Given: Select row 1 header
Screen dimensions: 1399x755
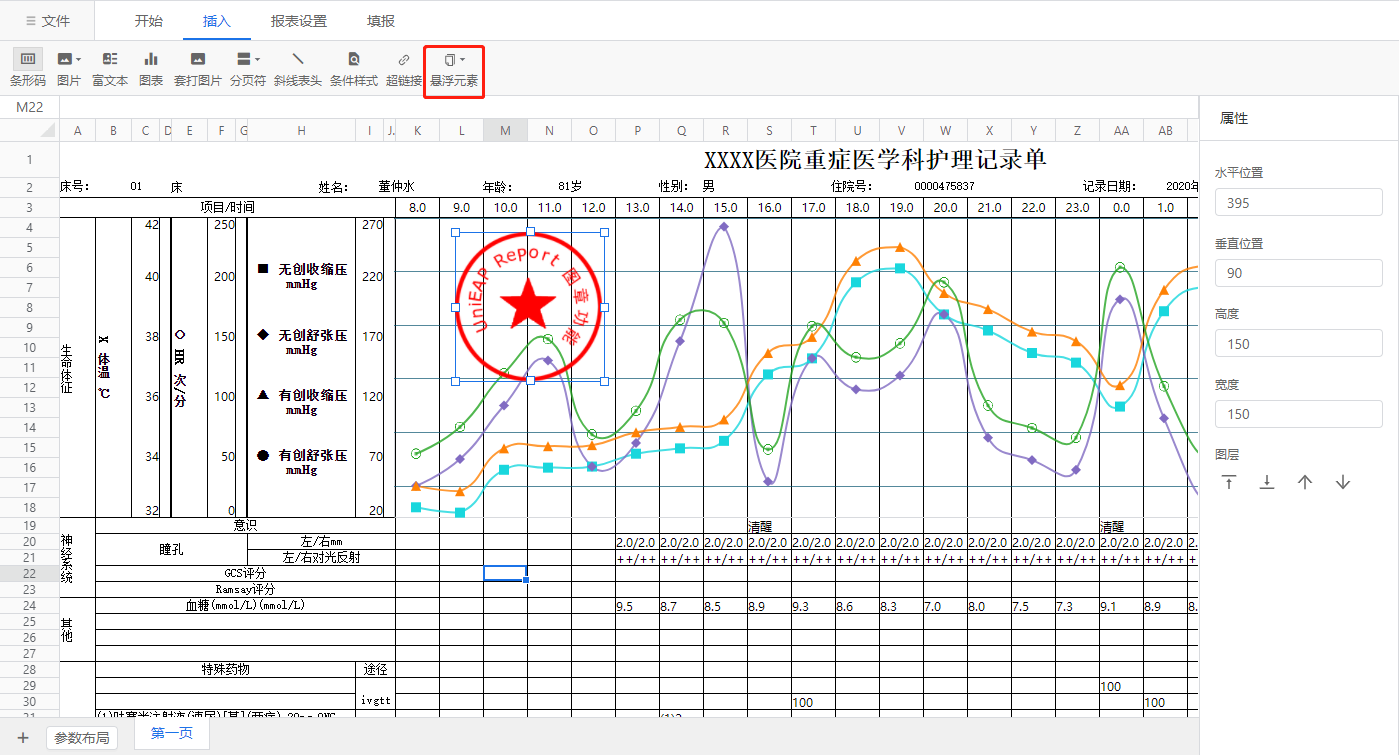Looking at the screenshot, I should pos(29,160).
